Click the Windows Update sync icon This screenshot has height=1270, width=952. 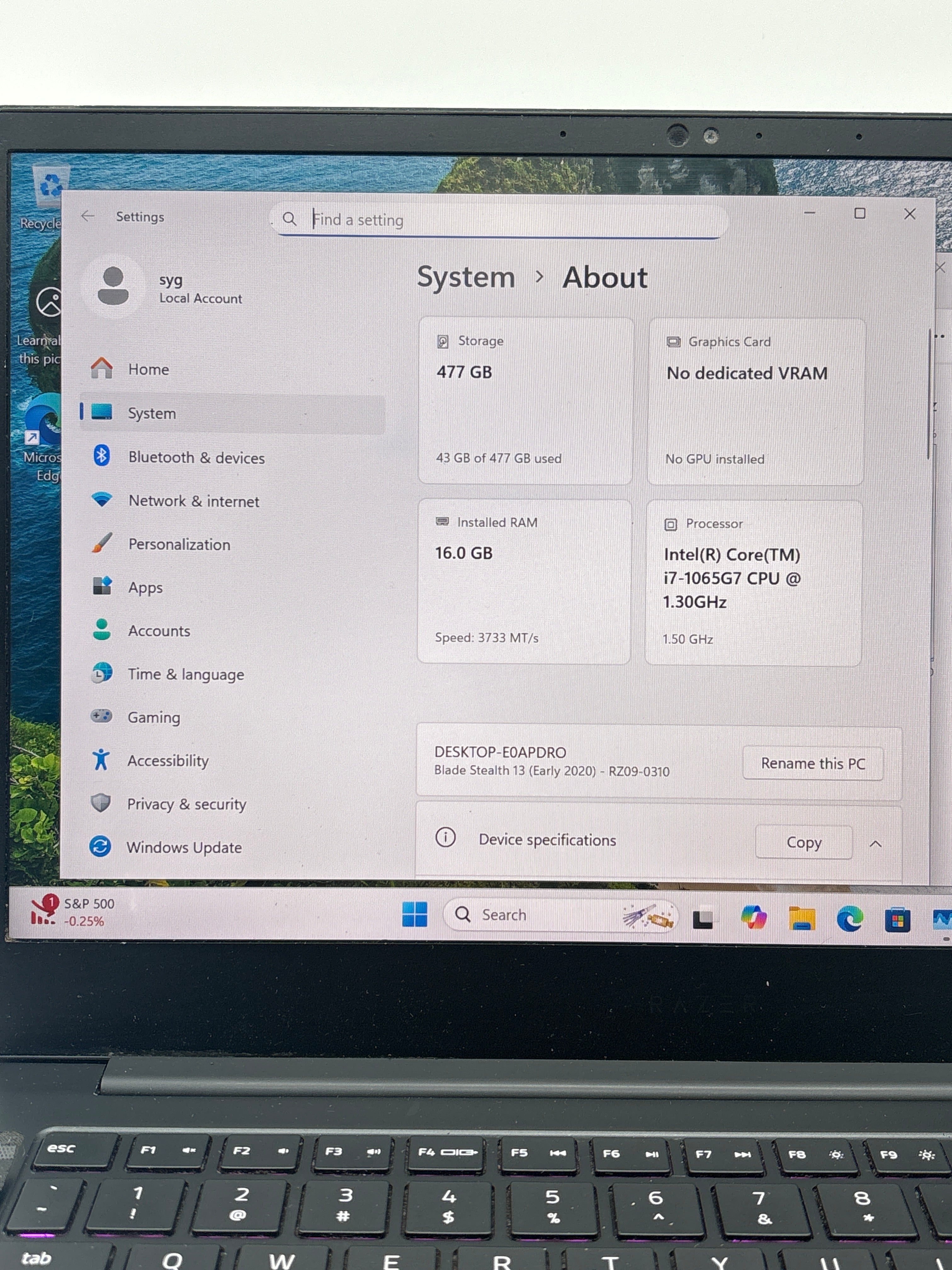point(100,846)
